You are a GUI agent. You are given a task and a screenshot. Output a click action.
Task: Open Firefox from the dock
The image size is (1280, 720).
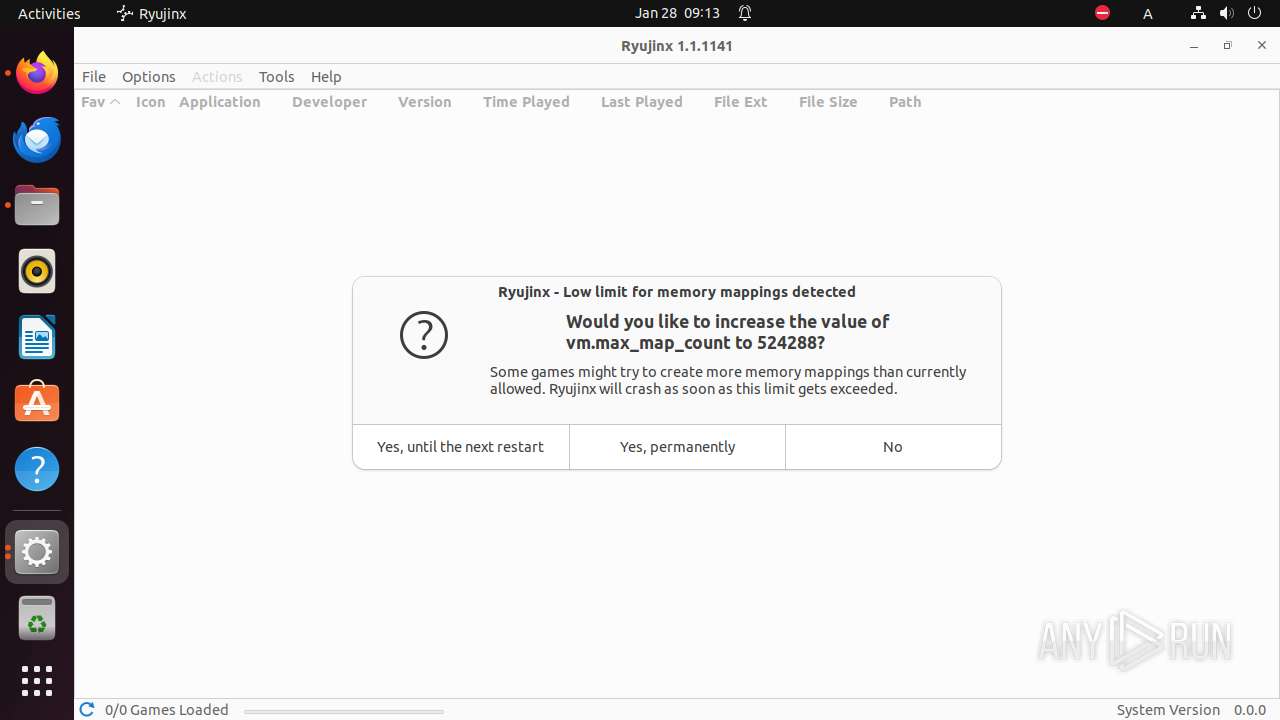37,73
